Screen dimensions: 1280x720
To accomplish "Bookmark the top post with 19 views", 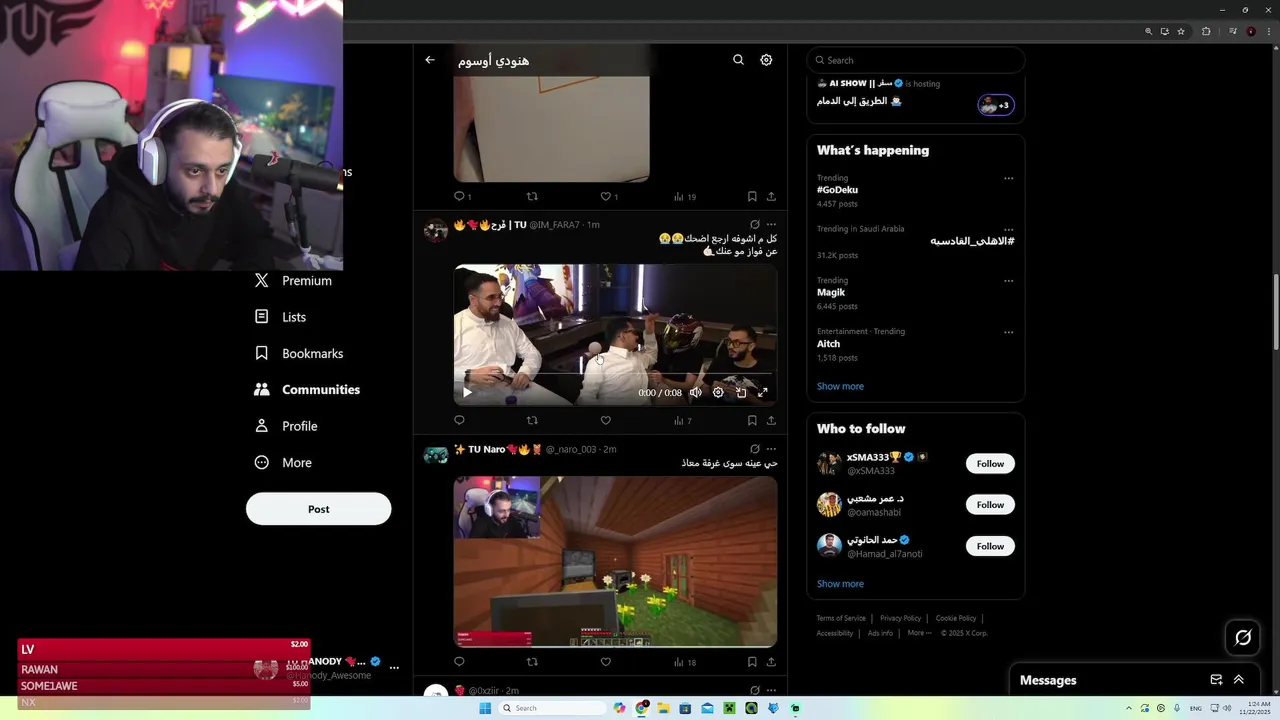I will (x=752, y=197).
